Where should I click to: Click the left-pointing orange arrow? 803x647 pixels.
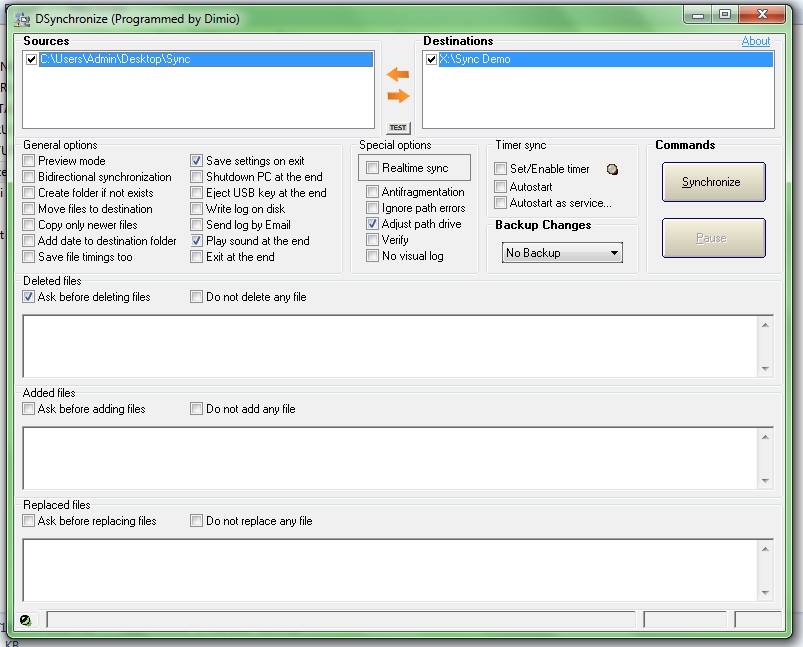click(398, 74)
